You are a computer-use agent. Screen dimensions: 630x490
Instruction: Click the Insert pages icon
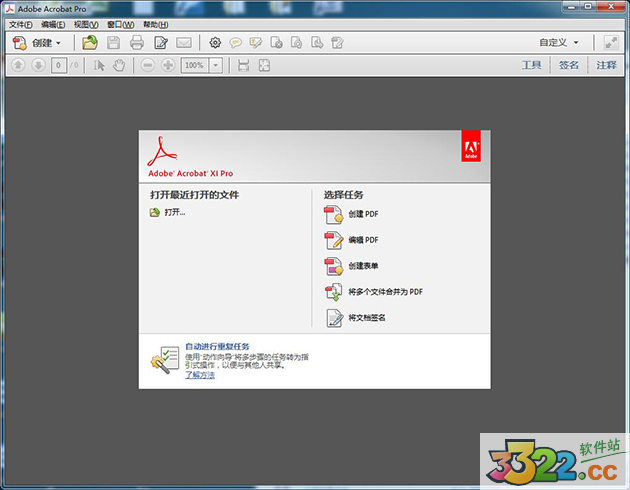coord(337,43)
